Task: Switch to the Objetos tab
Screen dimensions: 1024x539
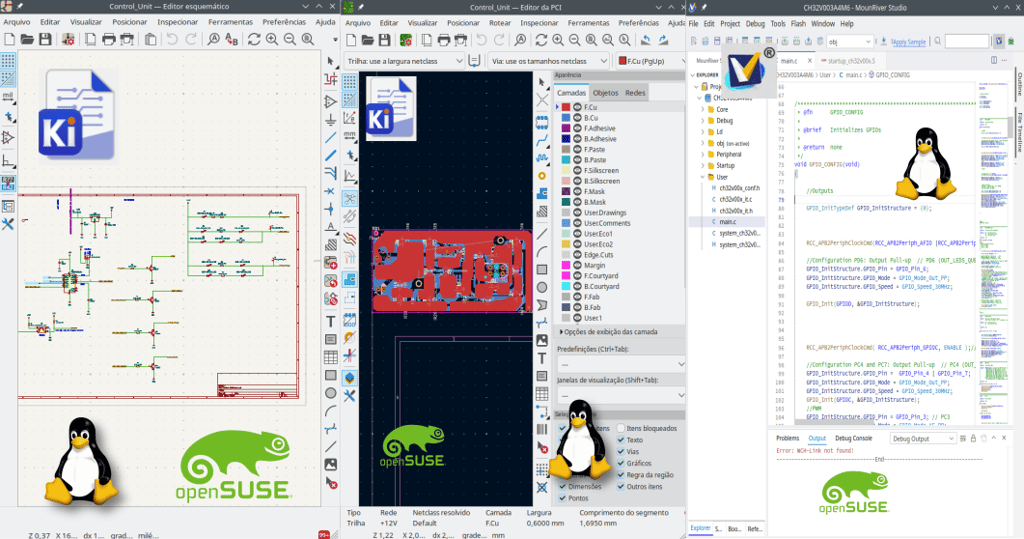Action: point(605,93)
